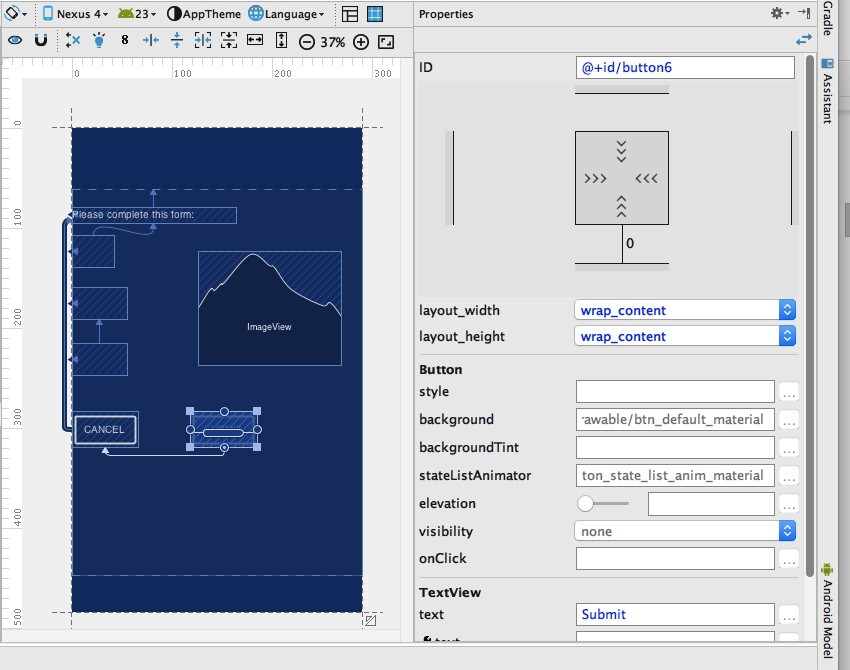Open AppTheme theme selector
This screenshot has height=670, width=850.
[x=204, y=14]
